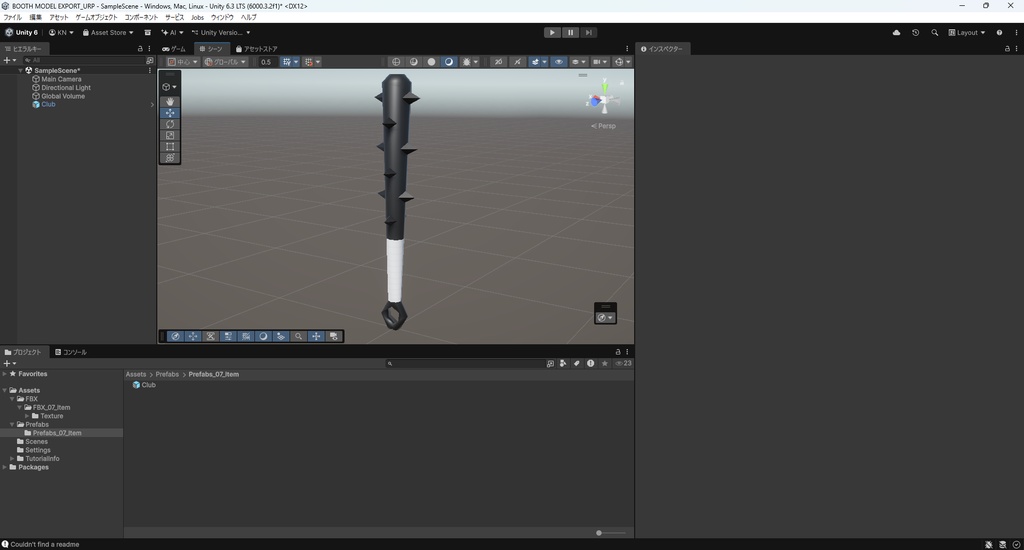
Task: Click the snap value 0.5 field
Action: point(267,62)
